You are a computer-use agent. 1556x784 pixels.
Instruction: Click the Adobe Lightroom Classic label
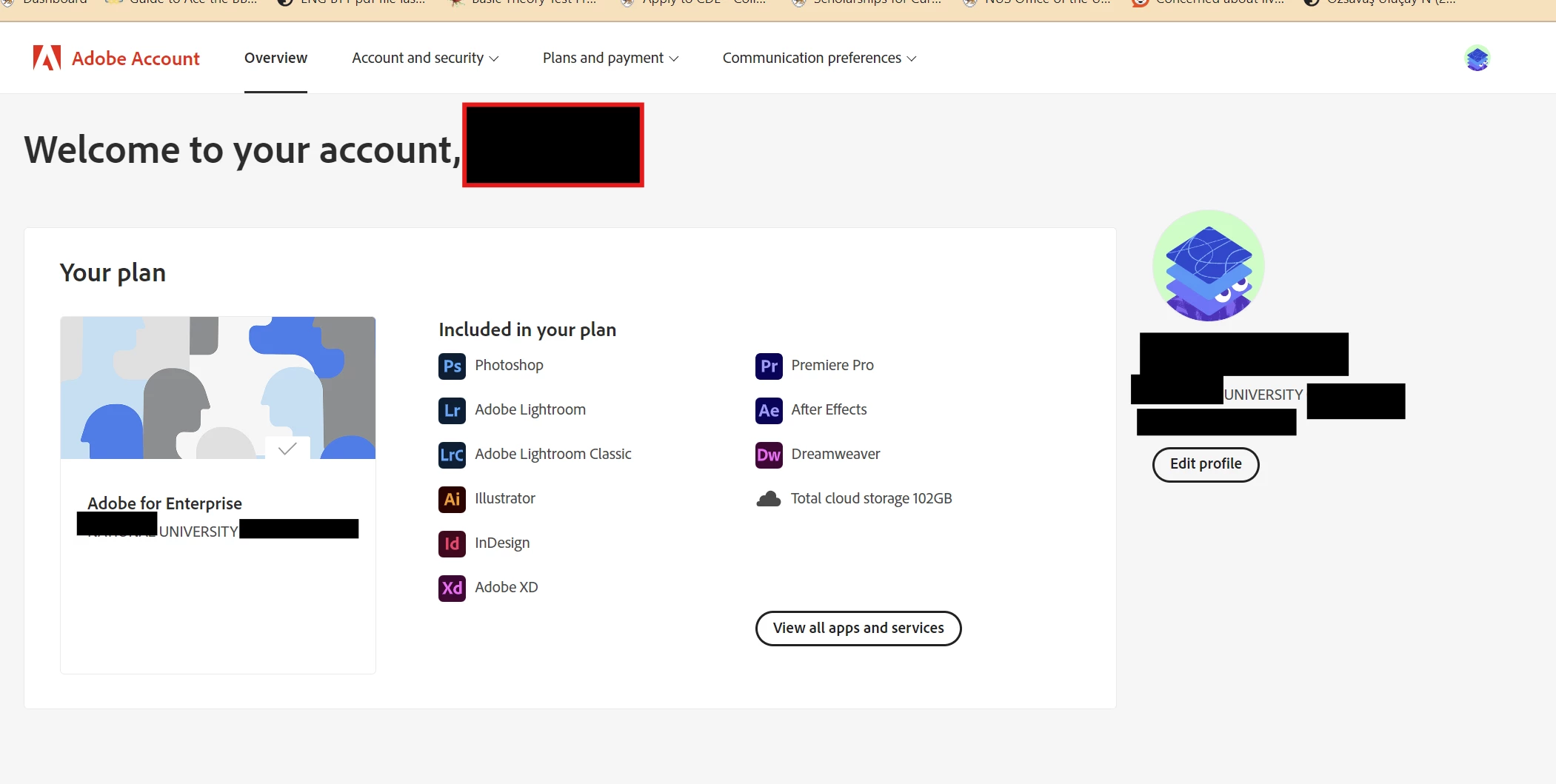click(x=553, y=454)
